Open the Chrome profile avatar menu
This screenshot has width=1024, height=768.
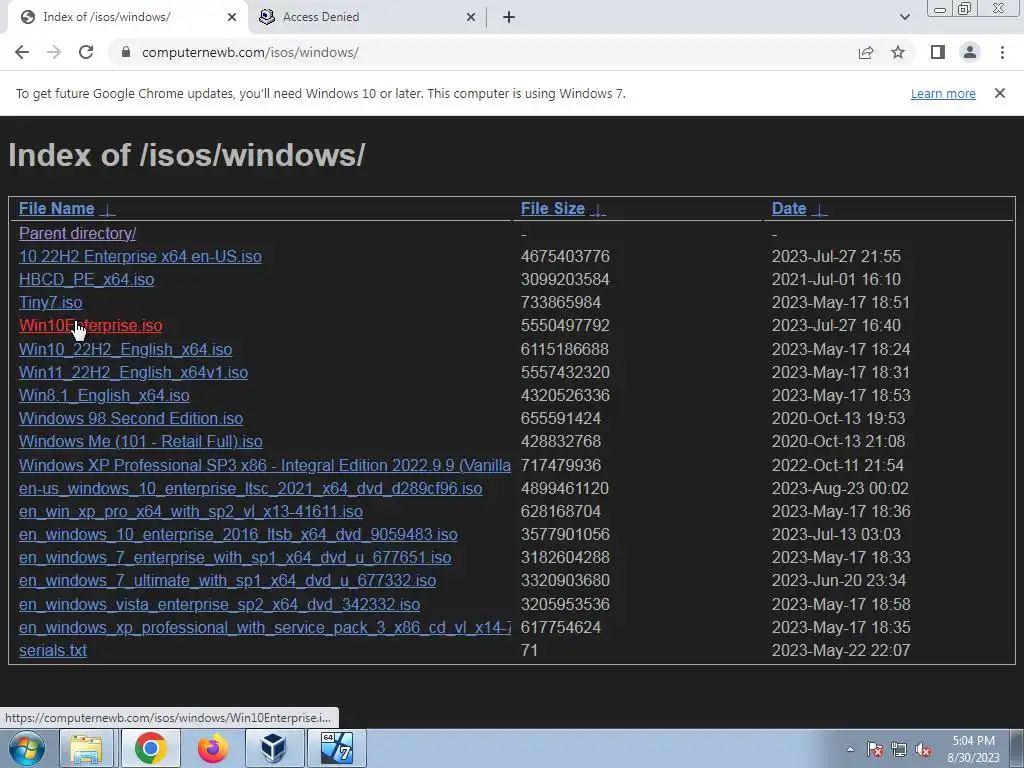(970, 52)
